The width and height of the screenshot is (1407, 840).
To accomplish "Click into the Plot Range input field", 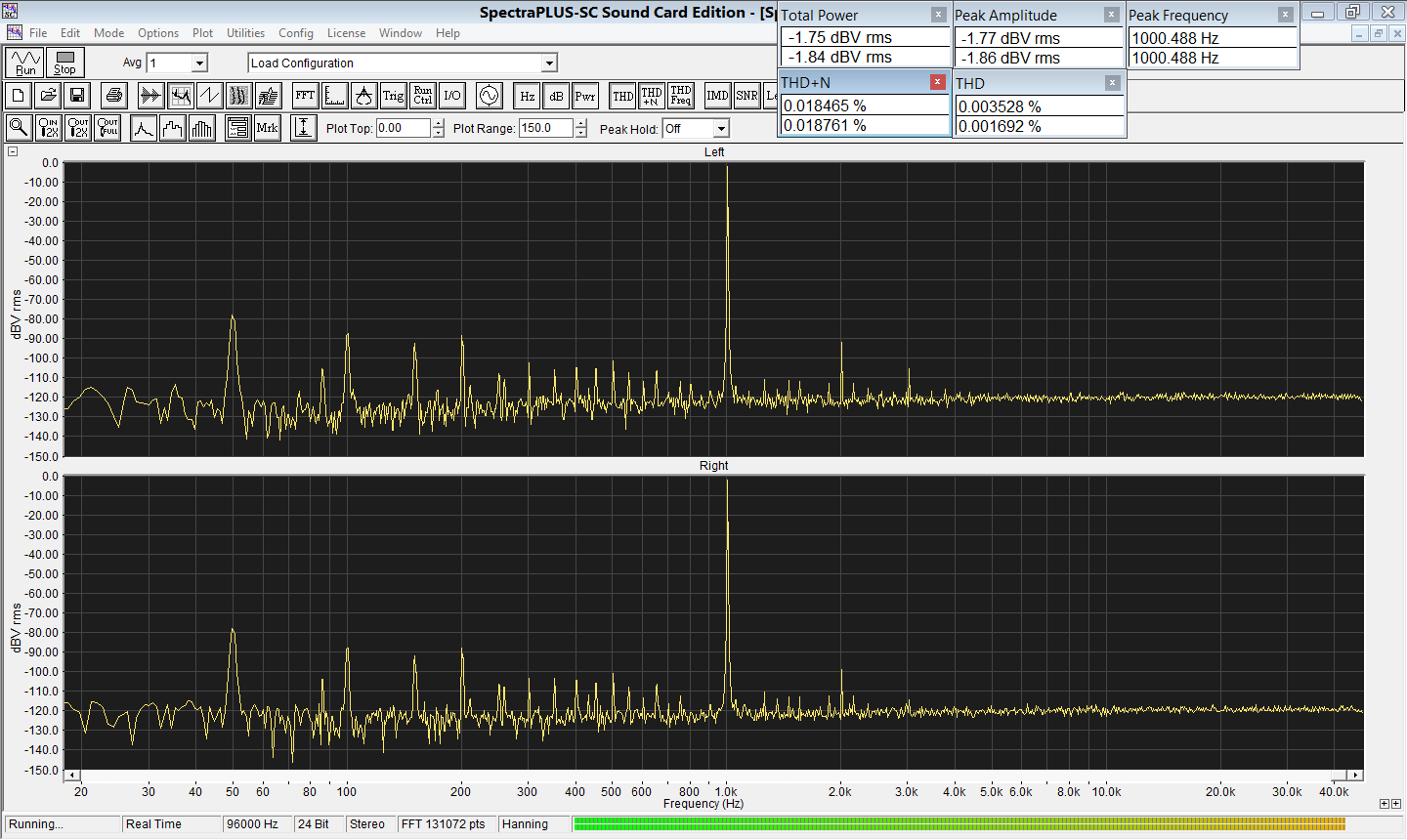I will click(545, 128).
